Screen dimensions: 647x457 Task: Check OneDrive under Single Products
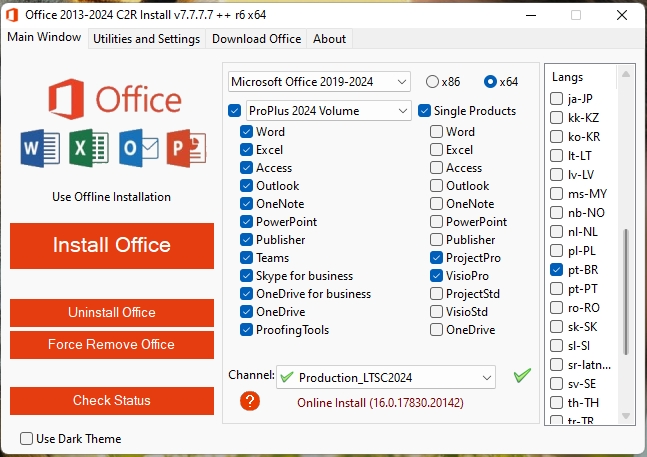(436, 330)
